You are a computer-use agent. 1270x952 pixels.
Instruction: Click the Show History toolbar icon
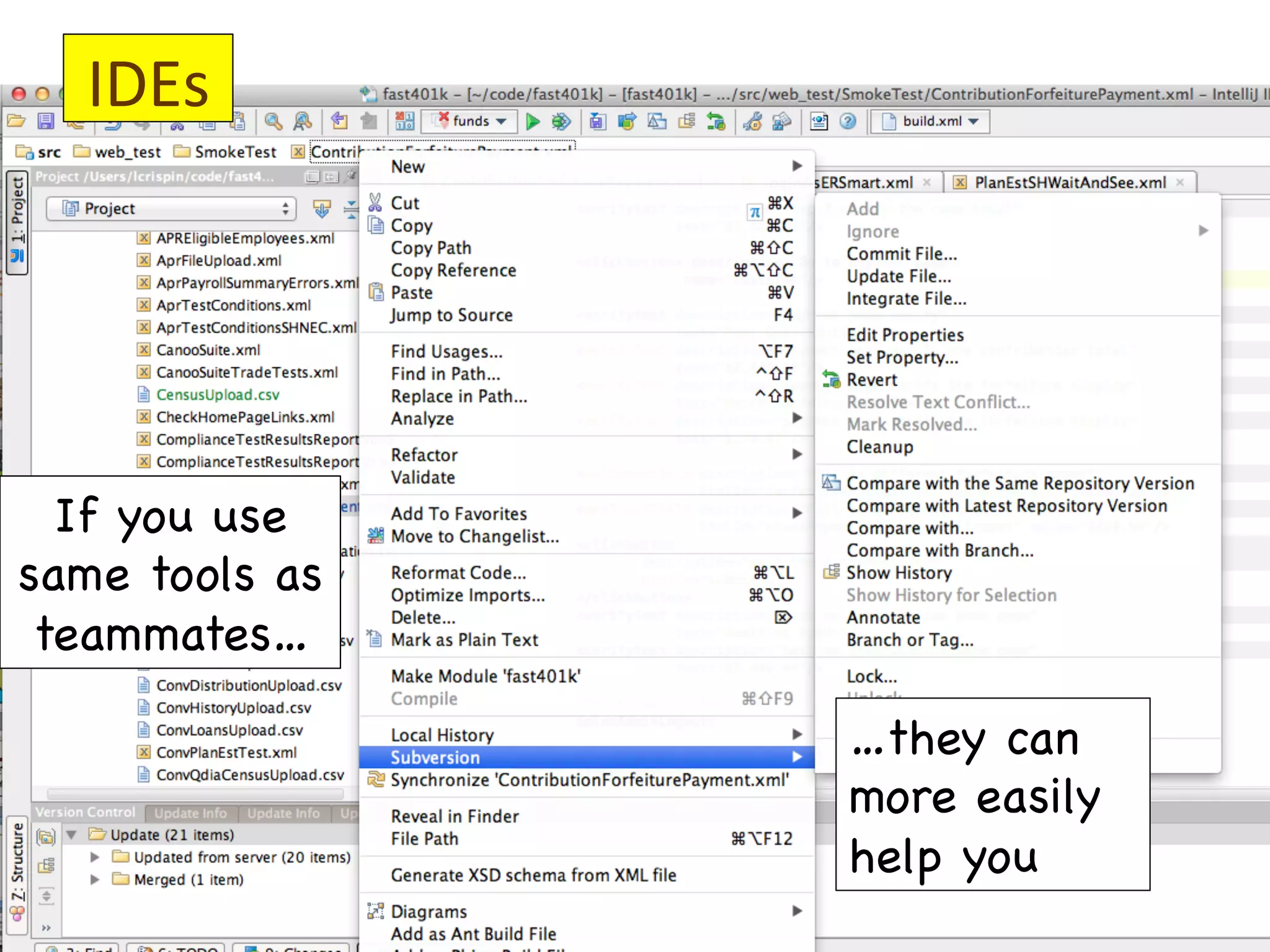(686, 121)
